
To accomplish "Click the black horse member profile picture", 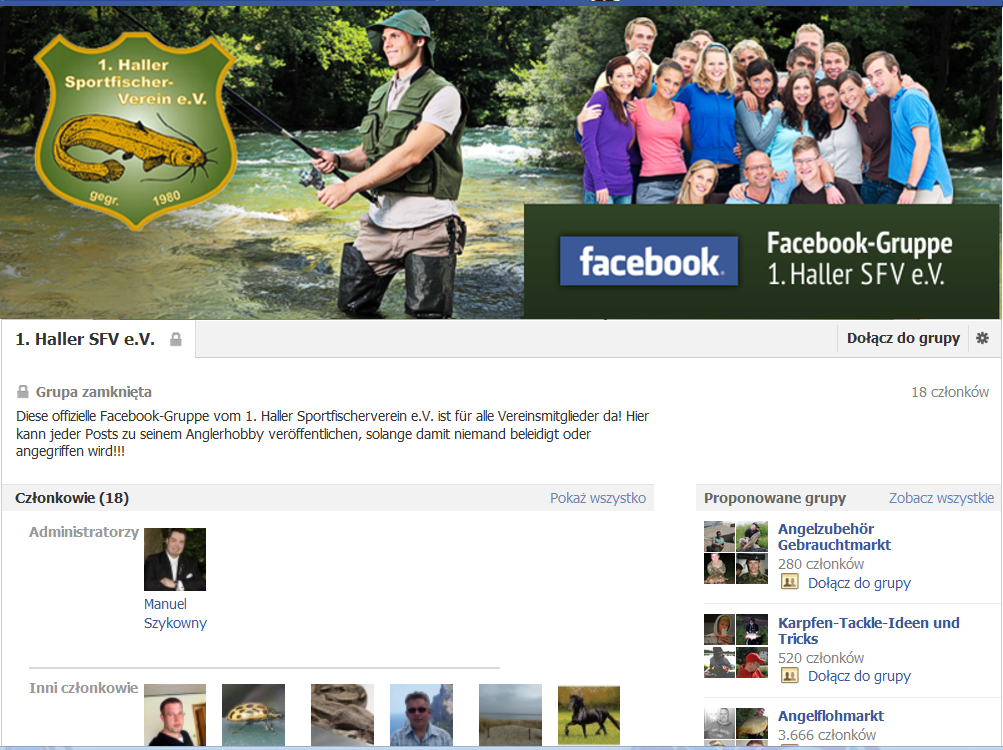I will [x=589, y=715].
